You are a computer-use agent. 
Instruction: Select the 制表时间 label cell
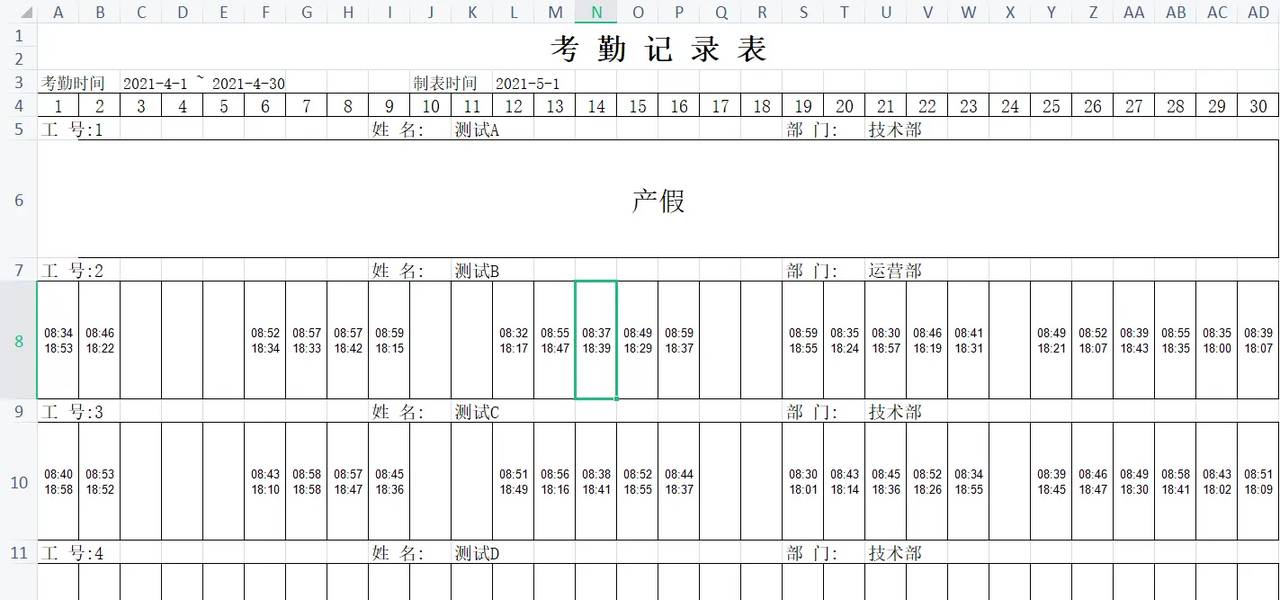click(445, 83)
